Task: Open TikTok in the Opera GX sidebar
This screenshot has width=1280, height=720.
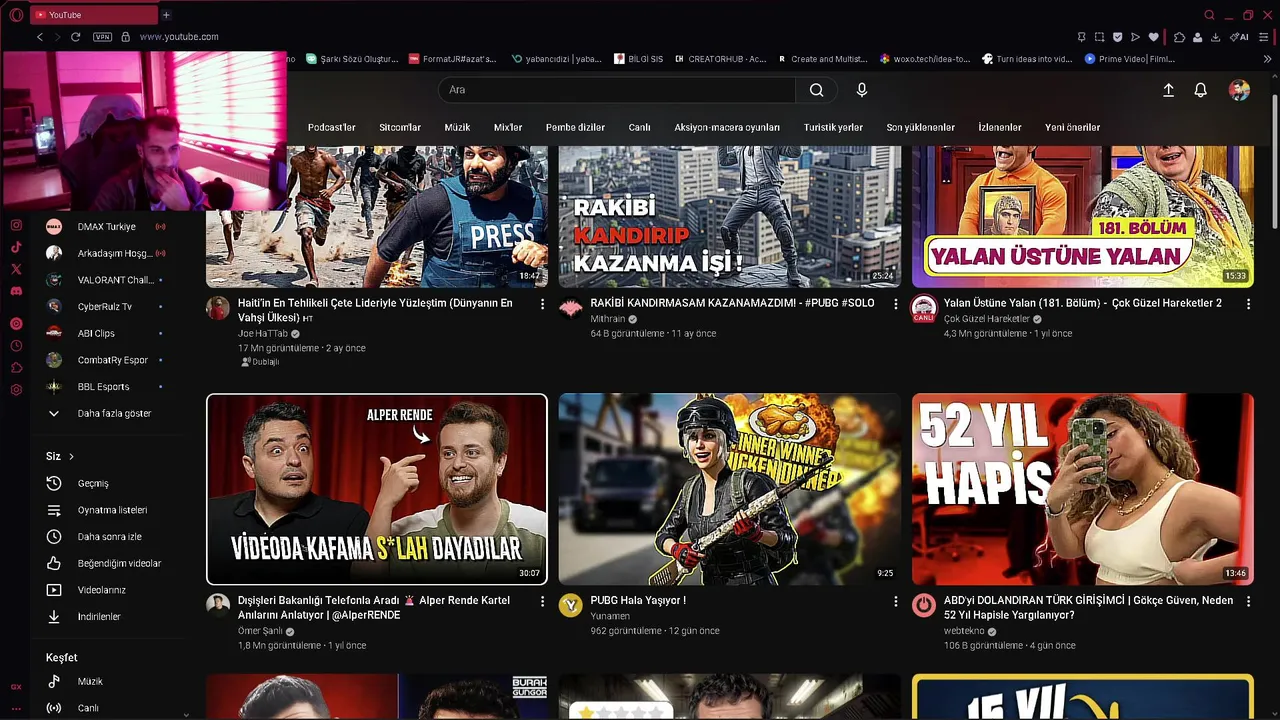Action: coord(16,247)
